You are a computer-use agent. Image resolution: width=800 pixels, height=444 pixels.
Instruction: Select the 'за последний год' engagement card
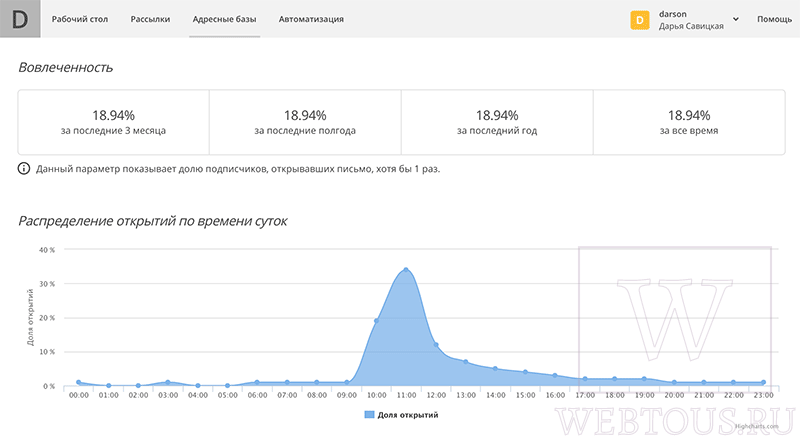click(x=497, y=122)
